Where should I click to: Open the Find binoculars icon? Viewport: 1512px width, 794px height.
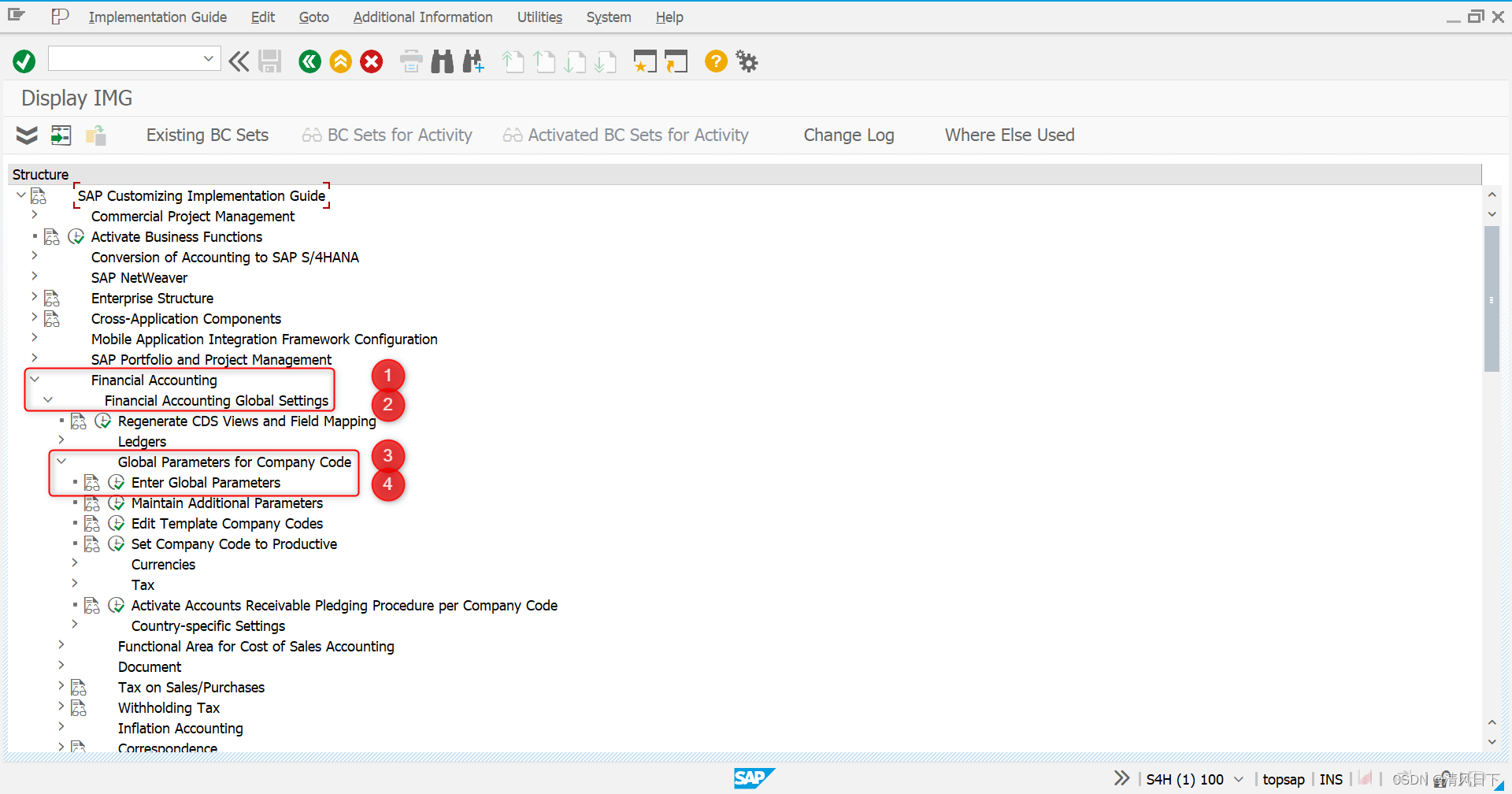442,61
